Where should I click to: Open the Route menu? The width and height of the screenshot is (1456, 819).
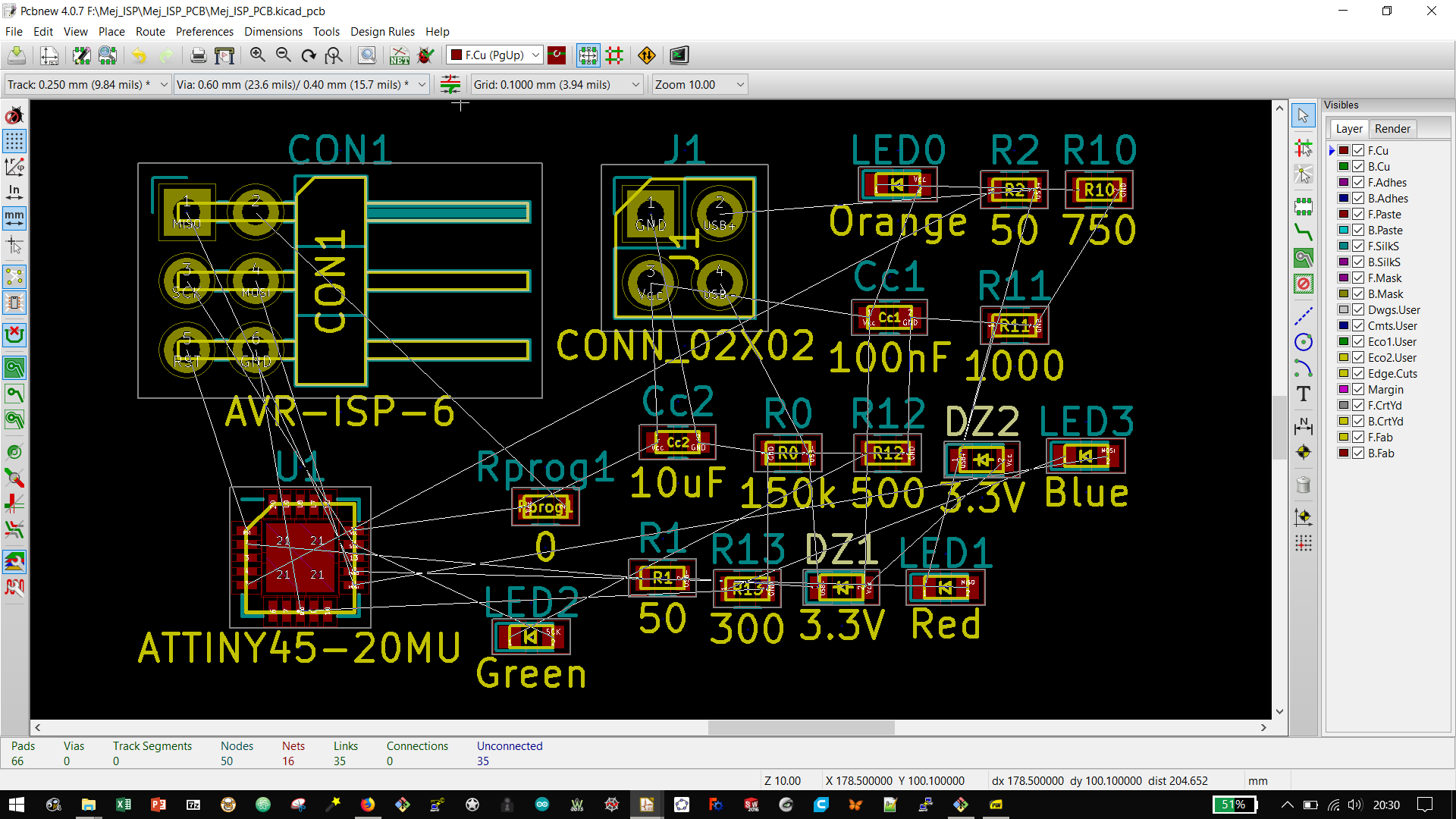click(150, 31)
